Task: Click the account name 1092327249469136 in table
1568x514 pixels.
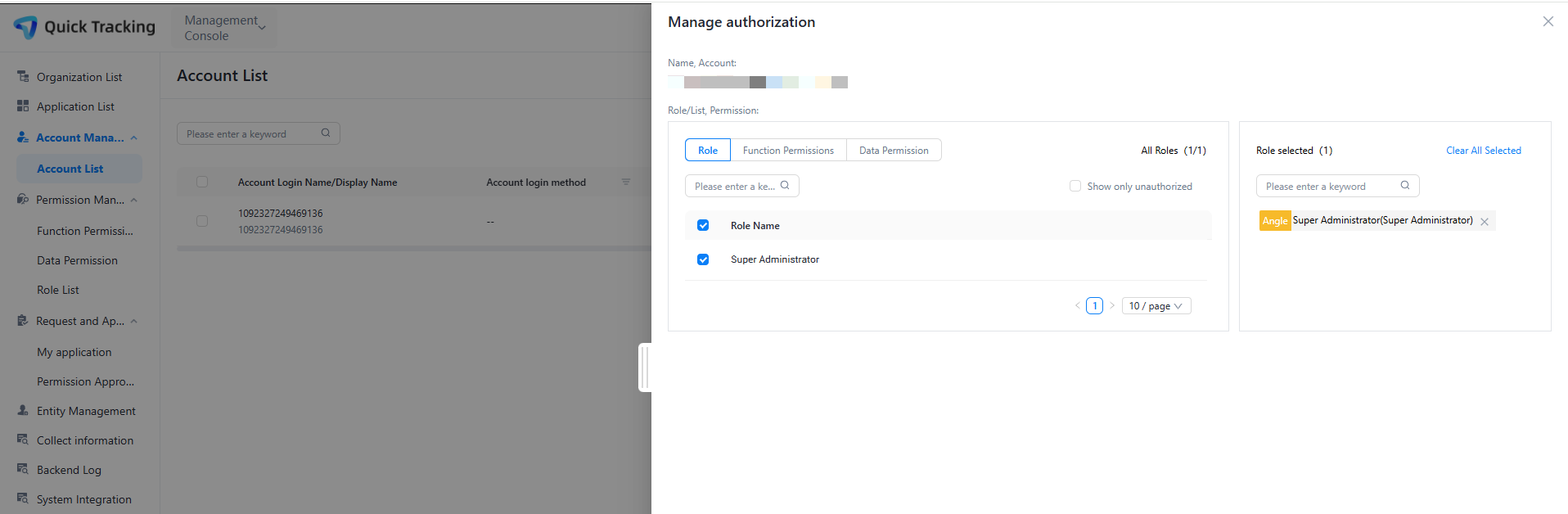Action: click(281, 214)
